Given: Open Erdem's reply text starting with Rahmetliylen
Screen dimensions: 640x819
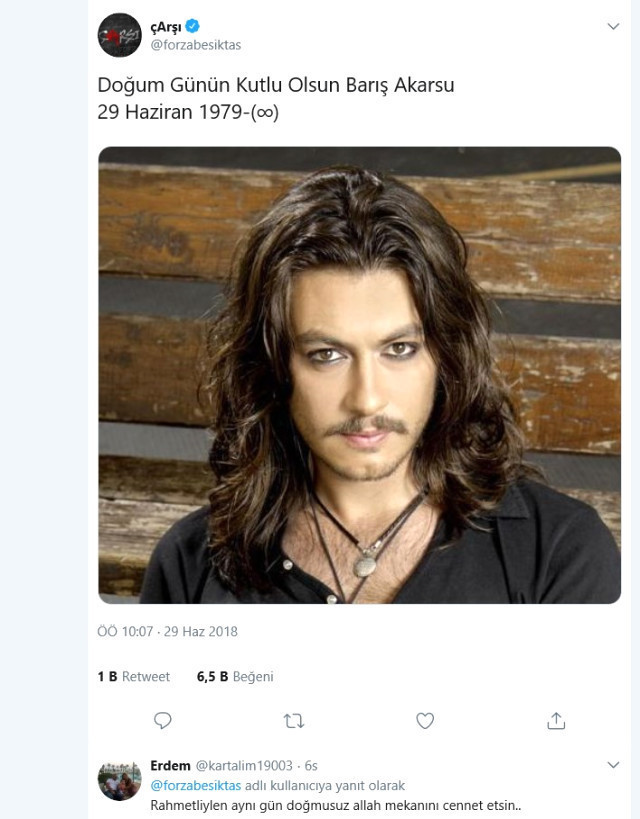Looking at the screenshot, I should click(336, 805).
